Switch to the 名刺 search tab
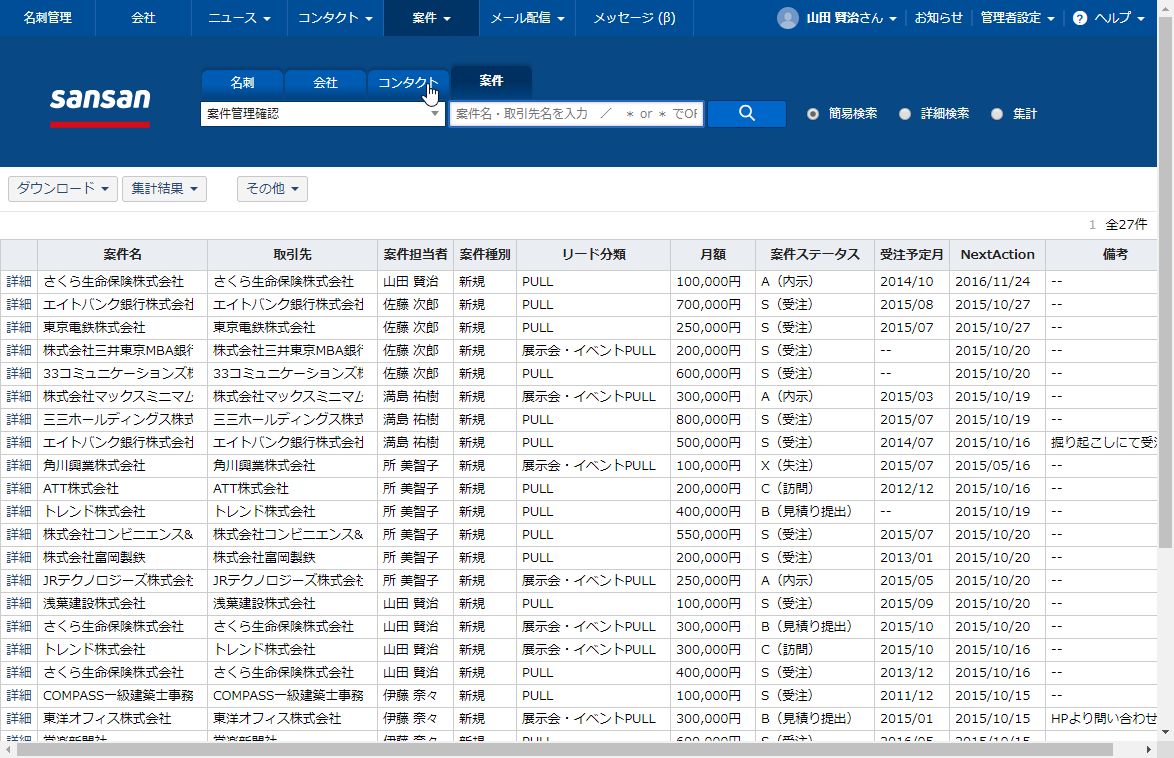Image resolution: width=1174 pixels, height=758 pixels. point(242,83)
